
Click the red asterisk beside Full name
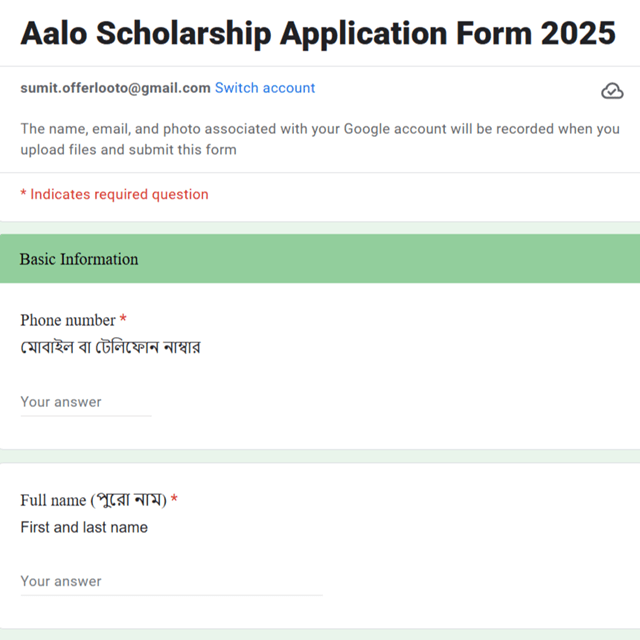pyautogui.click(x=174, y=498)
